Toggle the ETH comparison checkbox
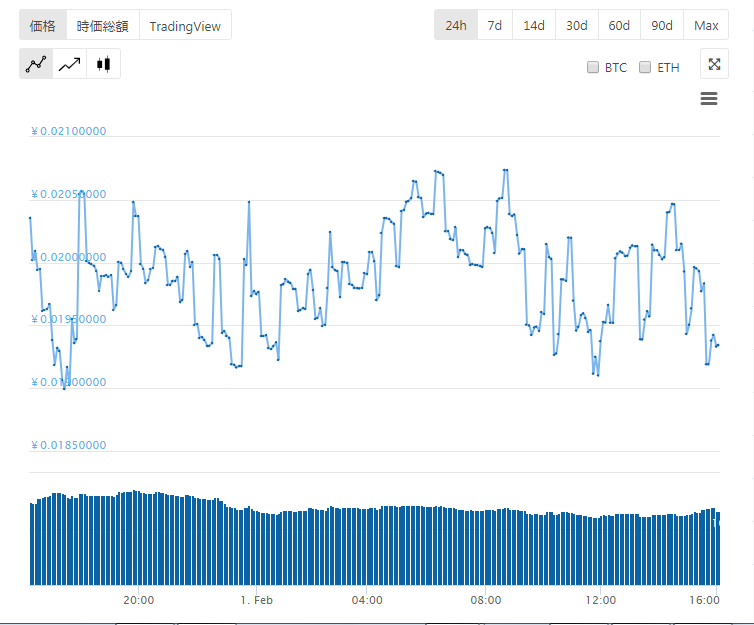 pyautogui.click(x=645, y=68)
